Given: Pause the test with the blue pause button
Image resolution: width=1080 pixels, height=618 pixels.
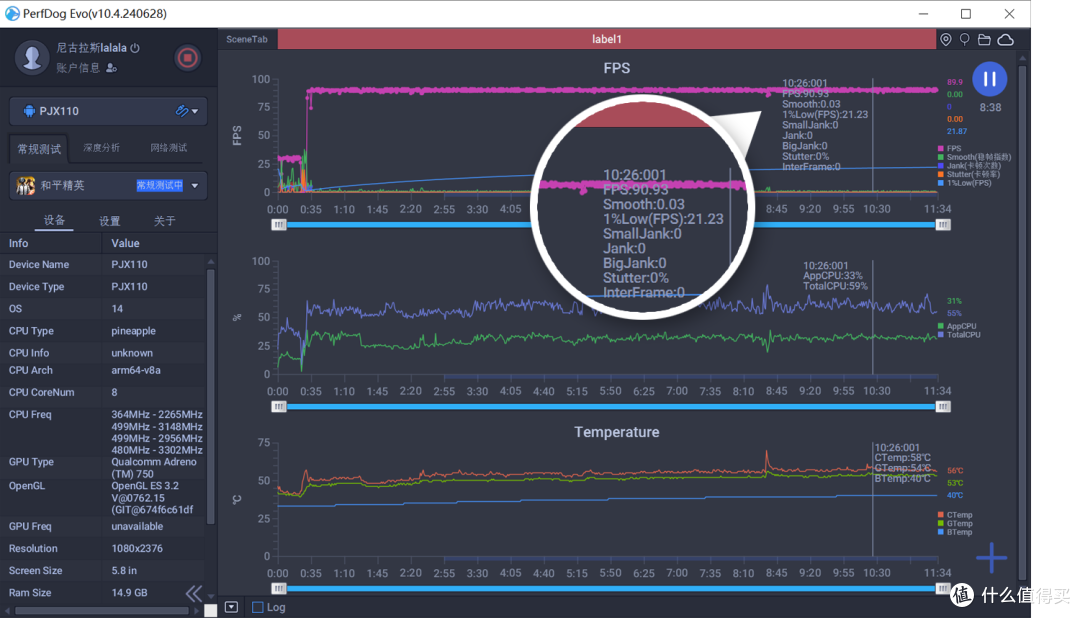Looking at the screenshot, I should click(989, 79).
